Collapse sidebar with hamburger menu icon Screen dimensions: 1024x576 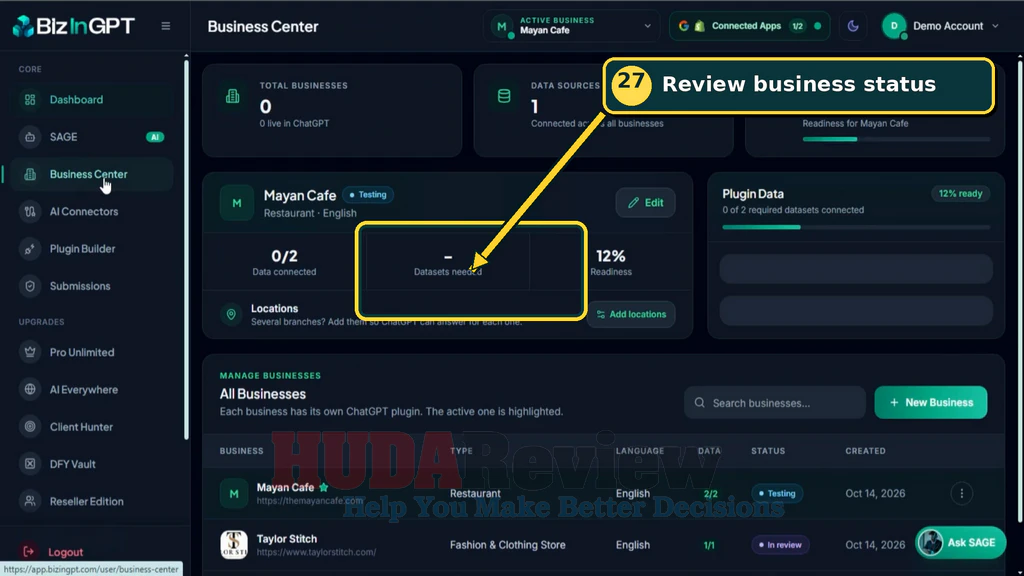click(x=166, y=26)
